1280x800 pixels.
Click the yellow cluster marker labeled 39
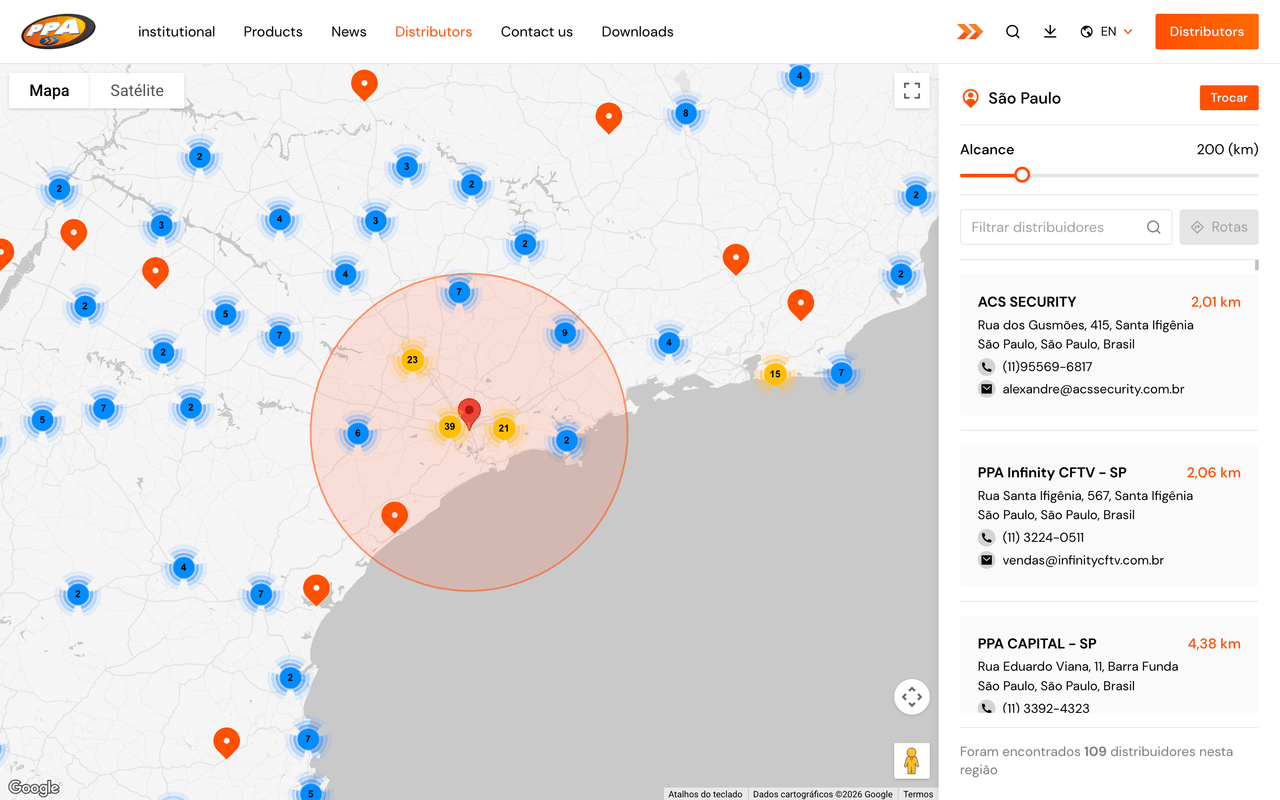coord(450,427)
